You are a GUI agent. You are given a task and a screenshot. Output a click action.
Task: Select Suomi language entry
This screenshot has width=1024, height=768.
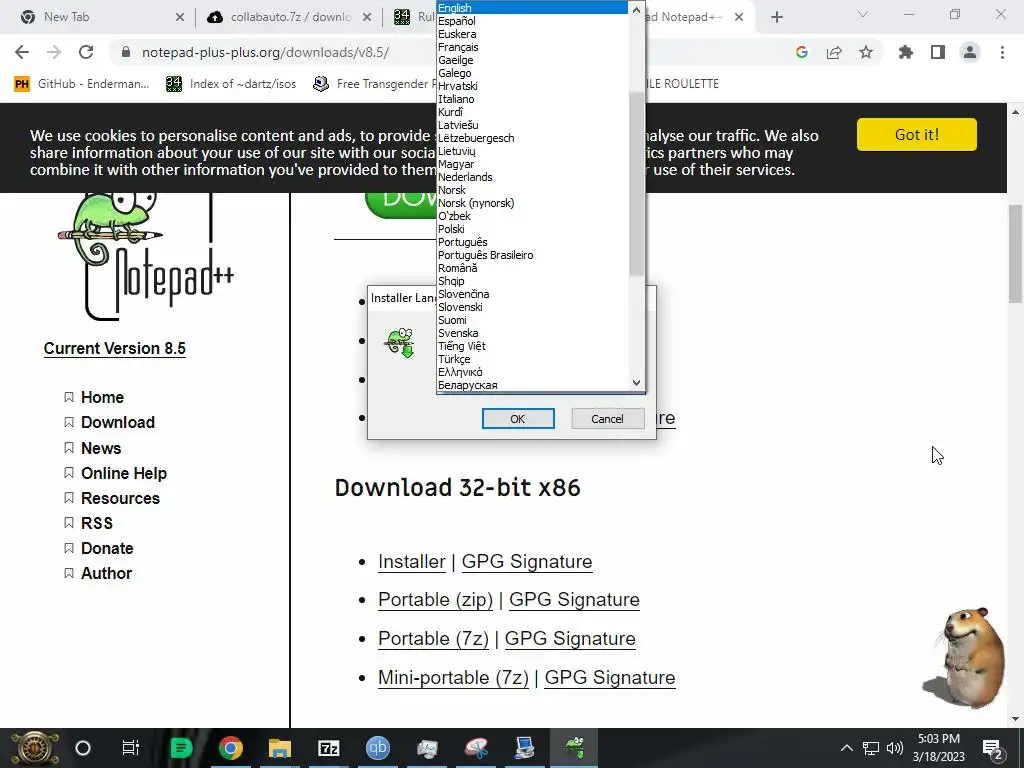[x=532, y=320]
